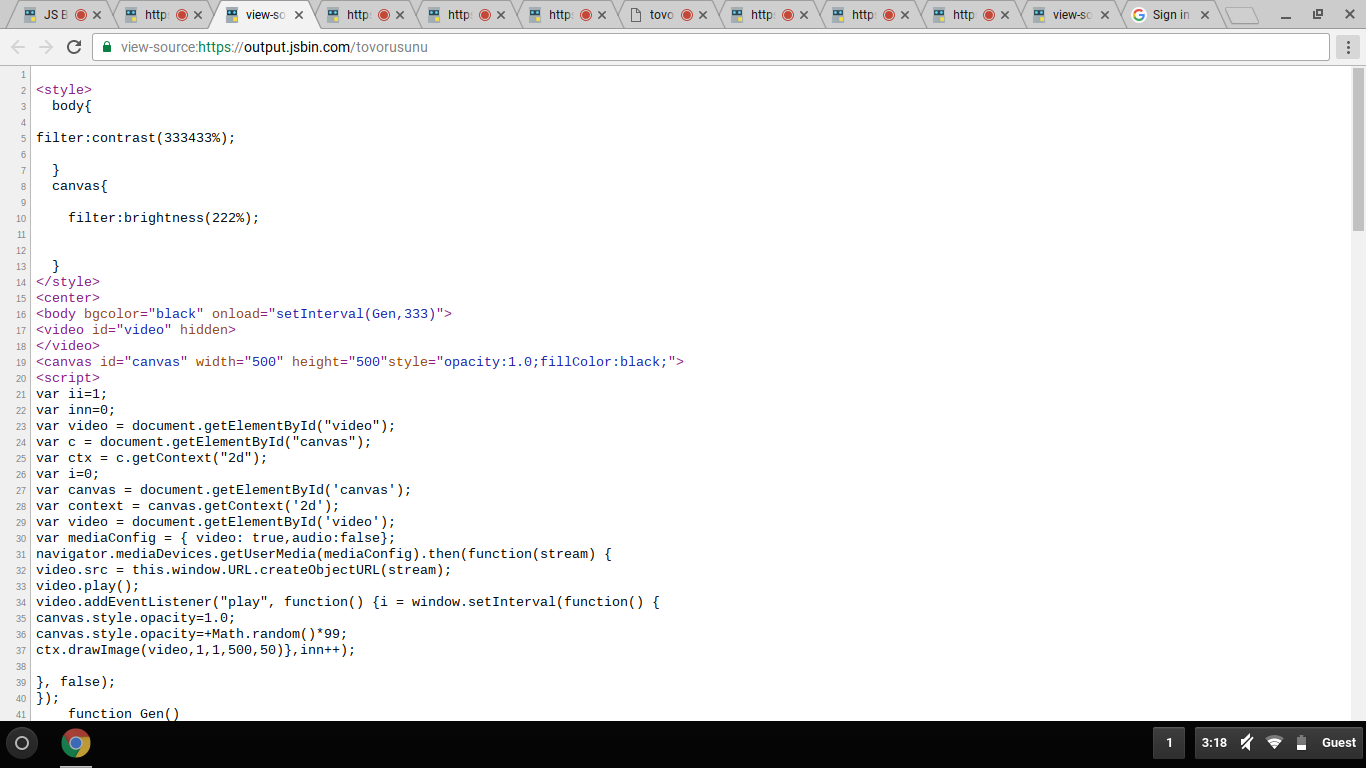Click the canvas style value "opacity:1.0;fillColor:black;"

[x=556, y=362]
